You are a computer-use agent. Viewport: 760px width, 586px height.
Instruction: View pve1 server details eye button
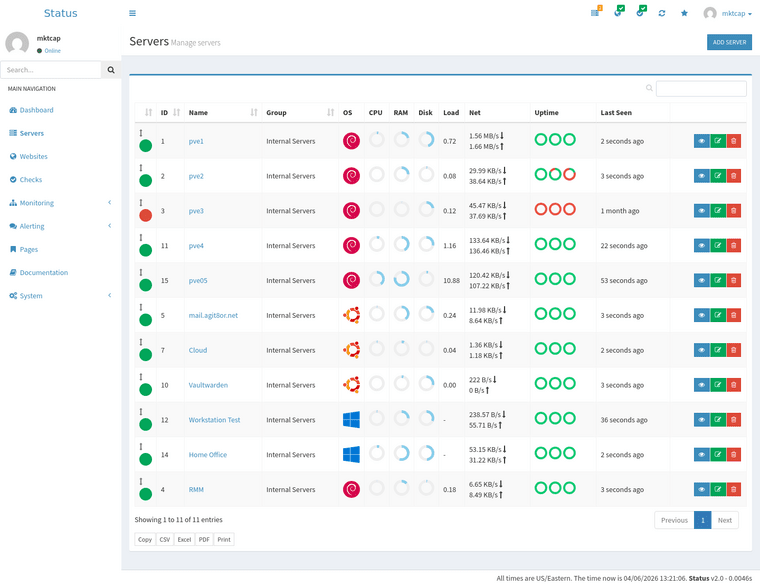click(701, 141)
